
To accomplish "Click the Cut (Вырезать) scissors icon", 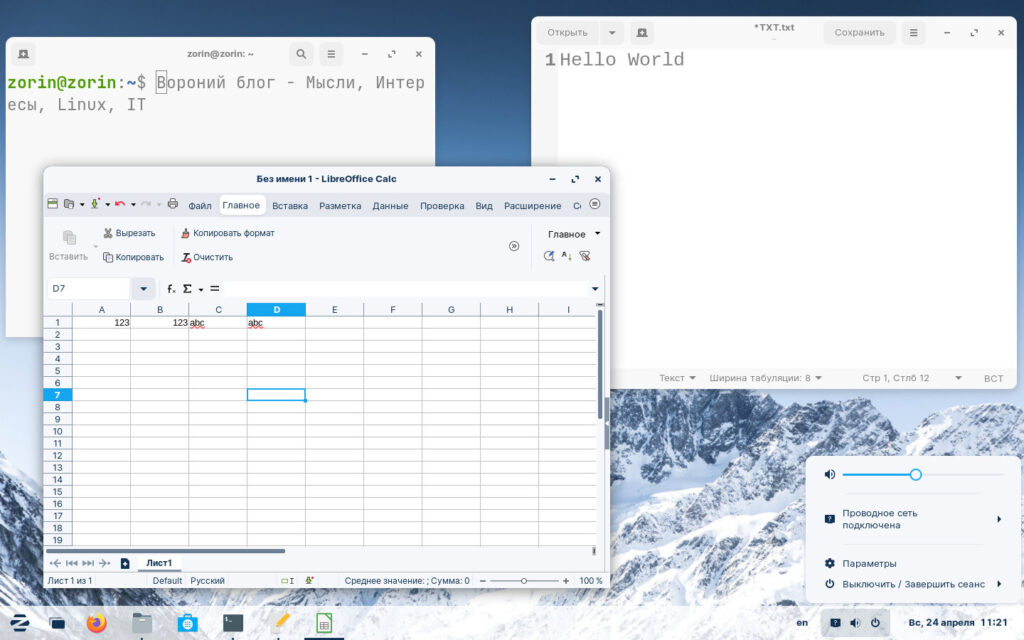I will (108, 233).
